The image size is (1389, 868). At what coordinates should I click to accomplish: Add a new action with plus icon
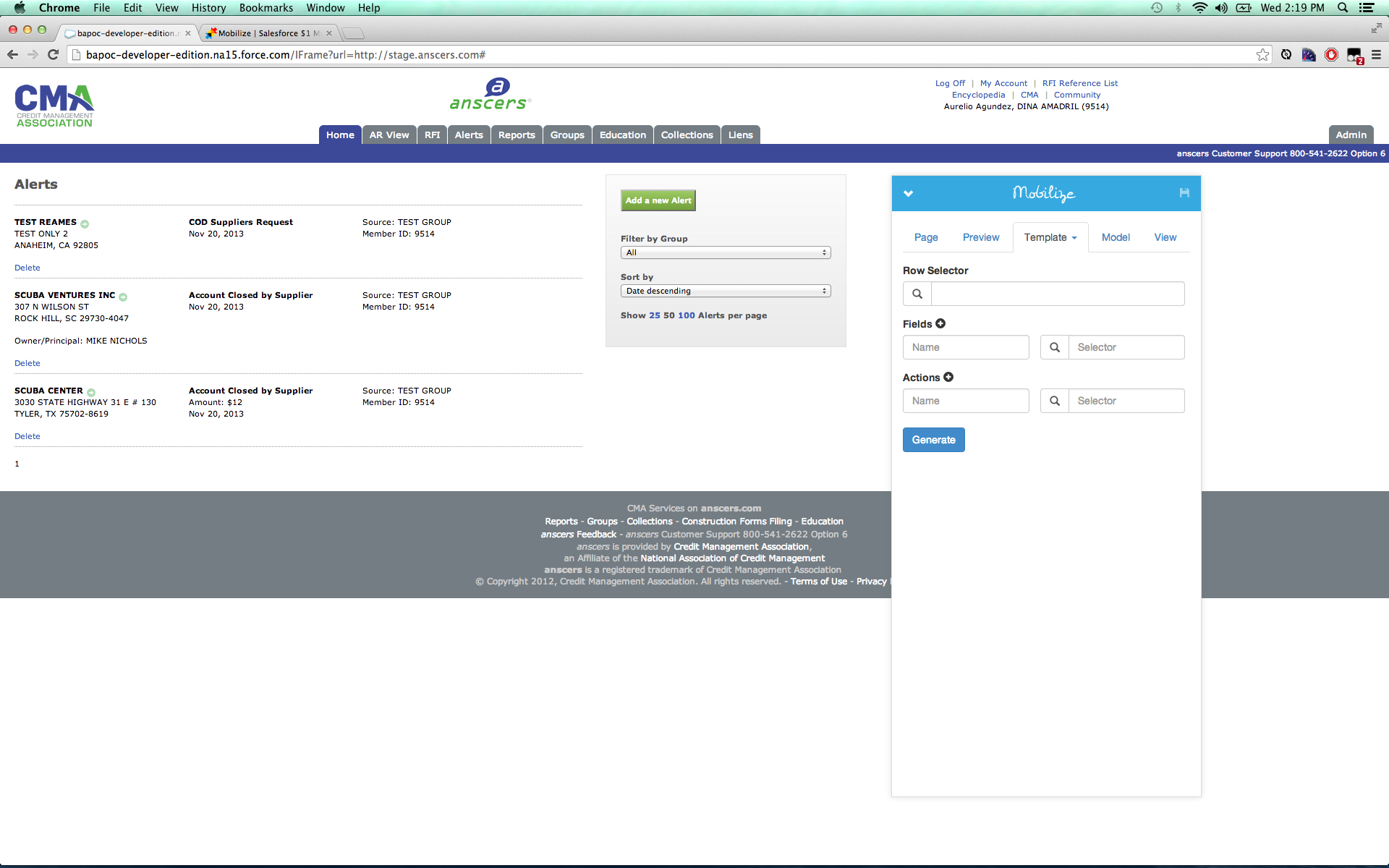coord(948,377)
